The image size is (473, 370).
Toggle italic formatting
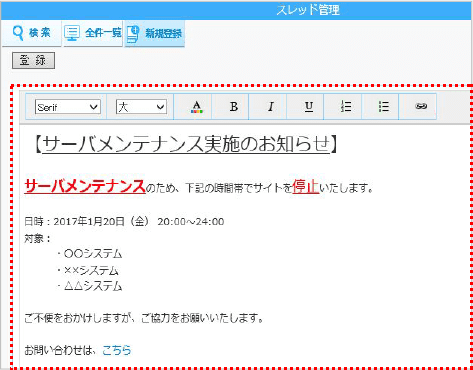(271, 107)
